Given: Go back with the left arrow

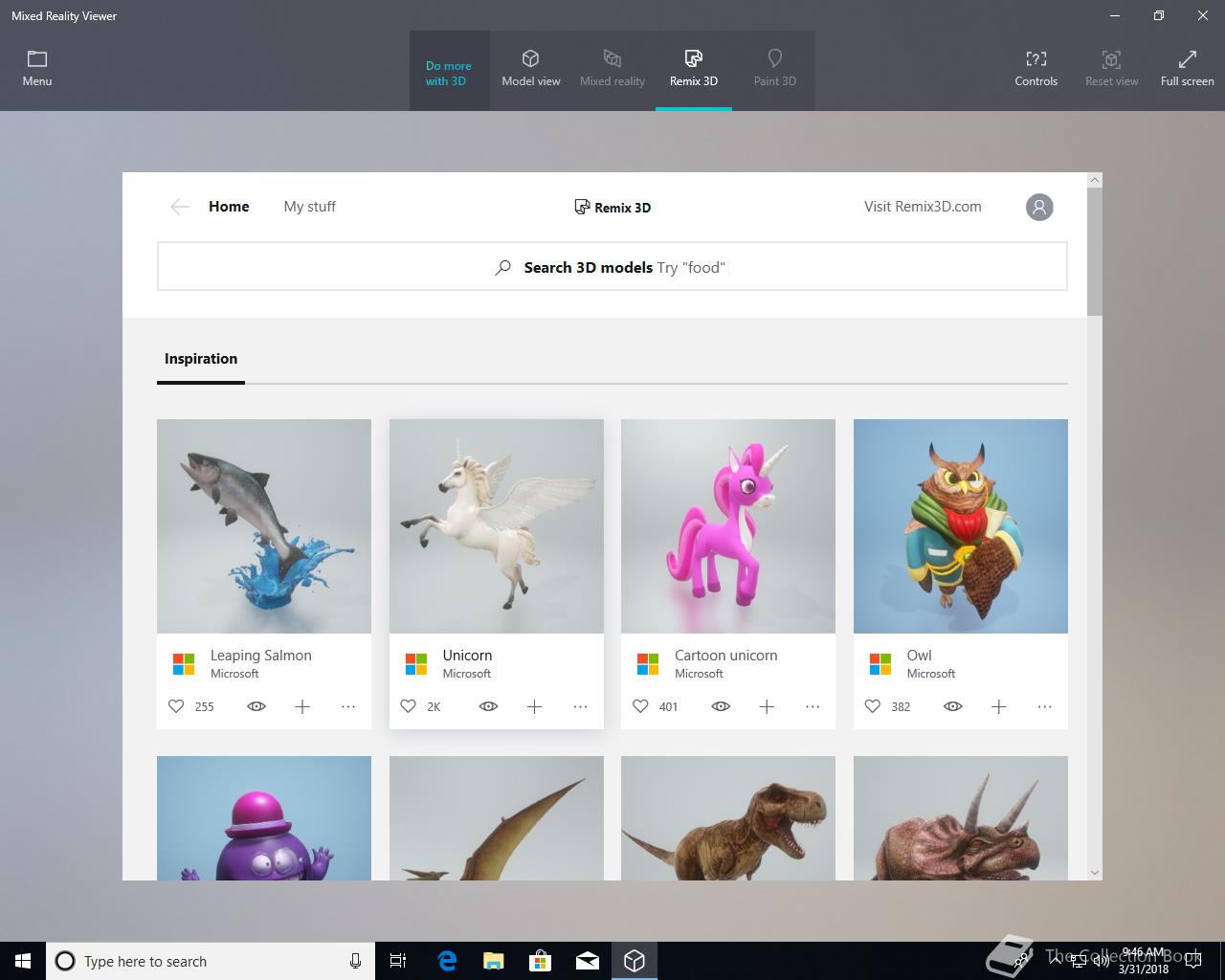Looking at the screenshot, I should tap(180, 207).
